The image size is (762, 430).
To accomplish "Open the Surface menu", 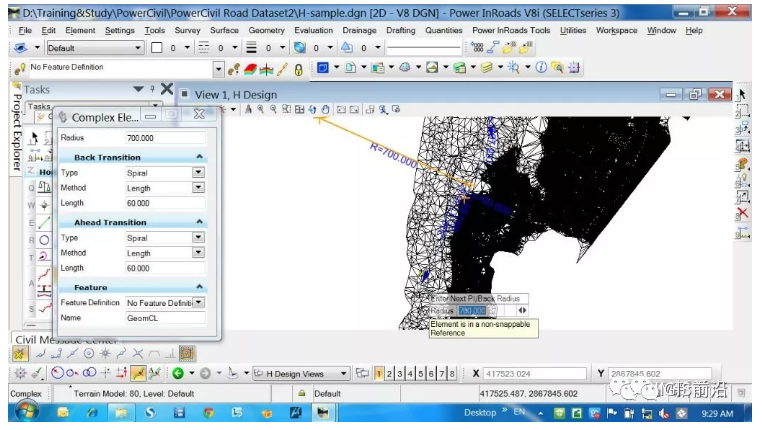I will click(224, 30).
